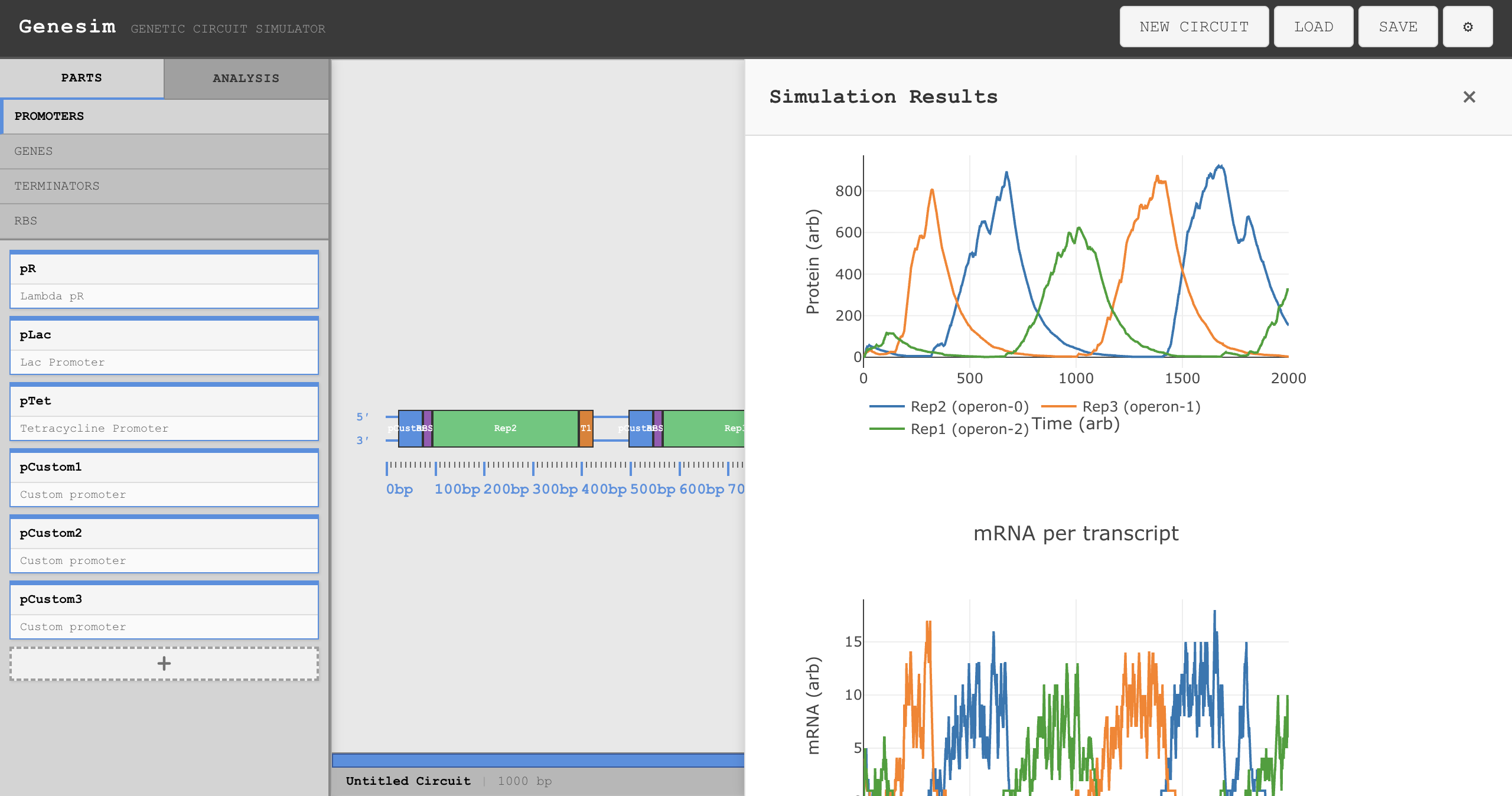The image size is (1512, 796).
Task: Select the first pCust1 promoter glyph
Action: (409, 428)
